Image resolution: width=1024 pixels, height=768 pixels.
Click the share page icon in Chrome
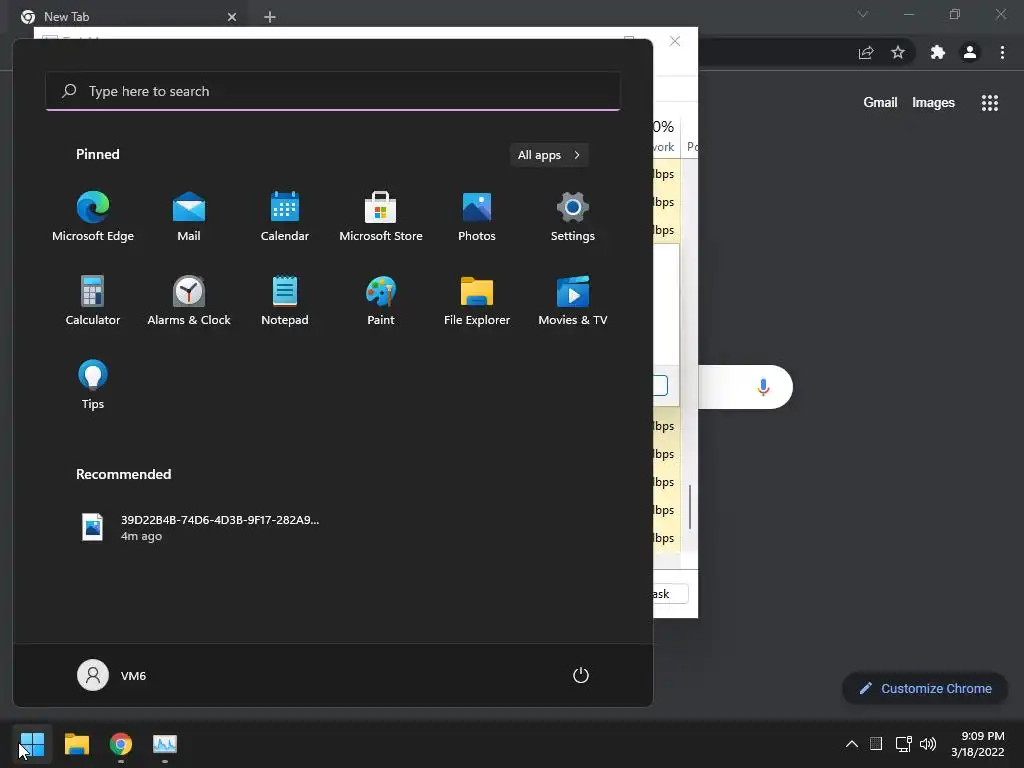click(x=866, y=52)
